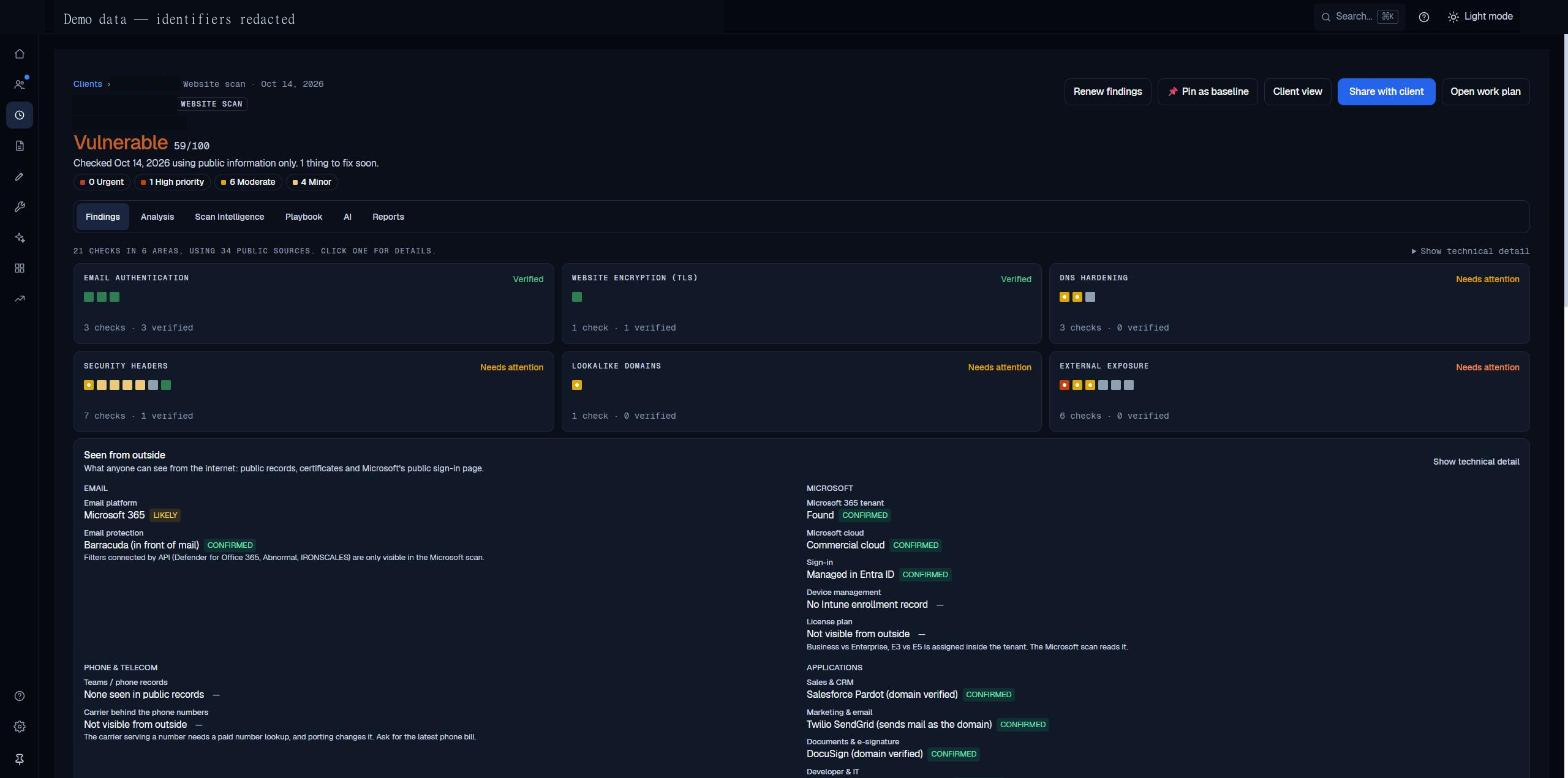This screenshot has width=1568, height=778.
Task: Open the Scan intelligence tab
Action: [x=229, y=217]
